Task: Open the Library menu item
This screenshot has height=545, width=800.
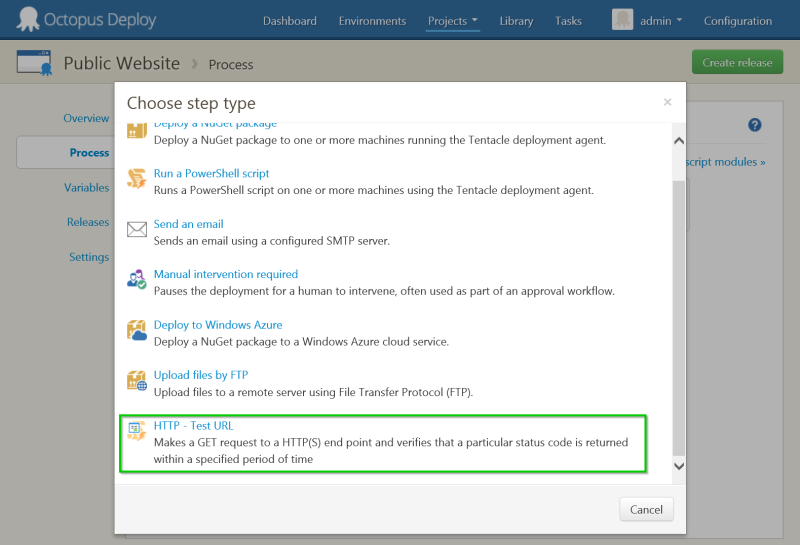Action: pos(516,21)
